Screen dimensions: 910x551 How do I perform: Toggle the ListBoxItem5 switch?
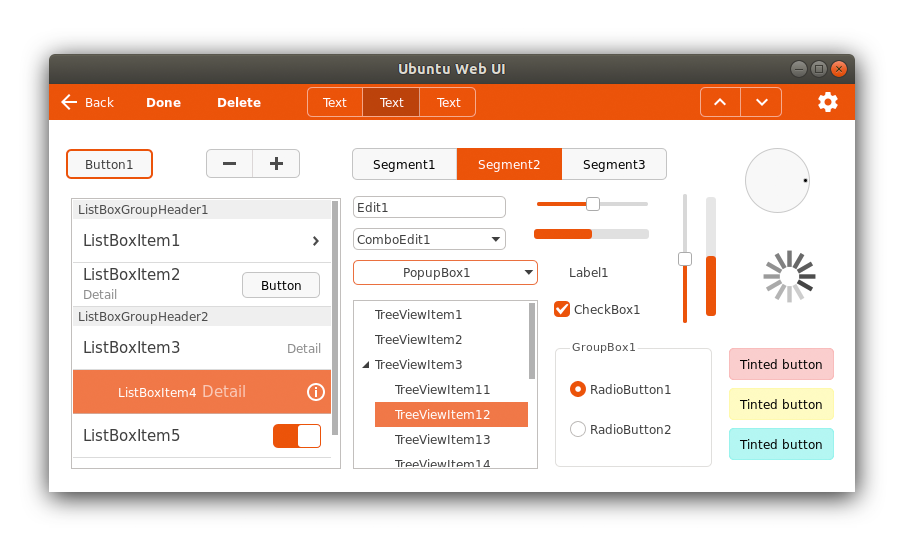(x=297, y=436)
